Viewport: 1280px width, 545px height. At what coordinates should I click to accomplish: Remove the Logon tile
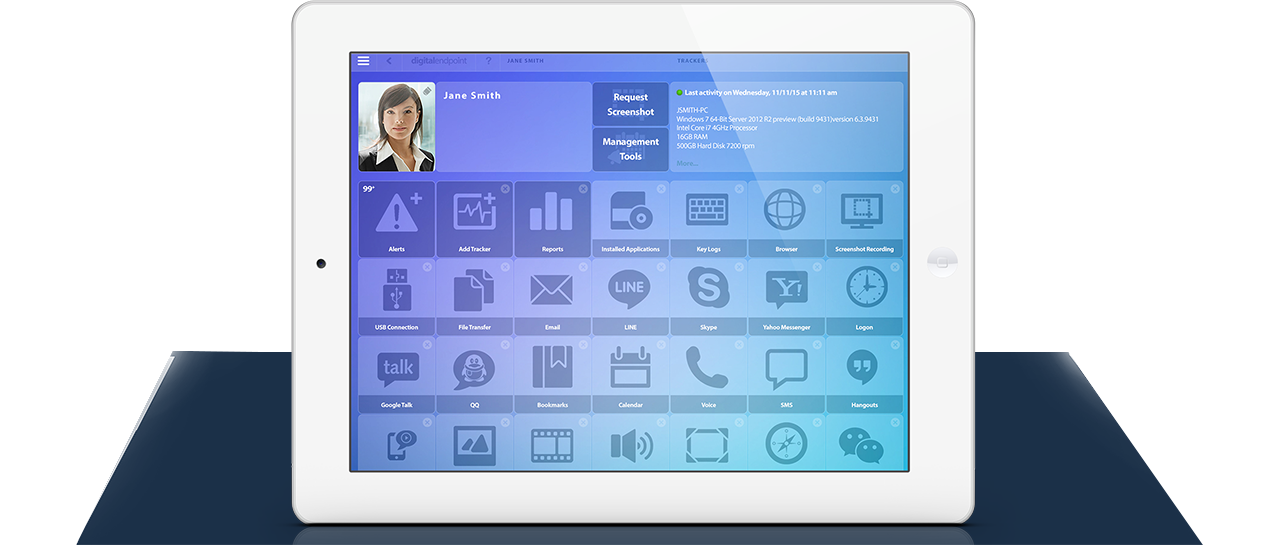[x=895, y=266]
